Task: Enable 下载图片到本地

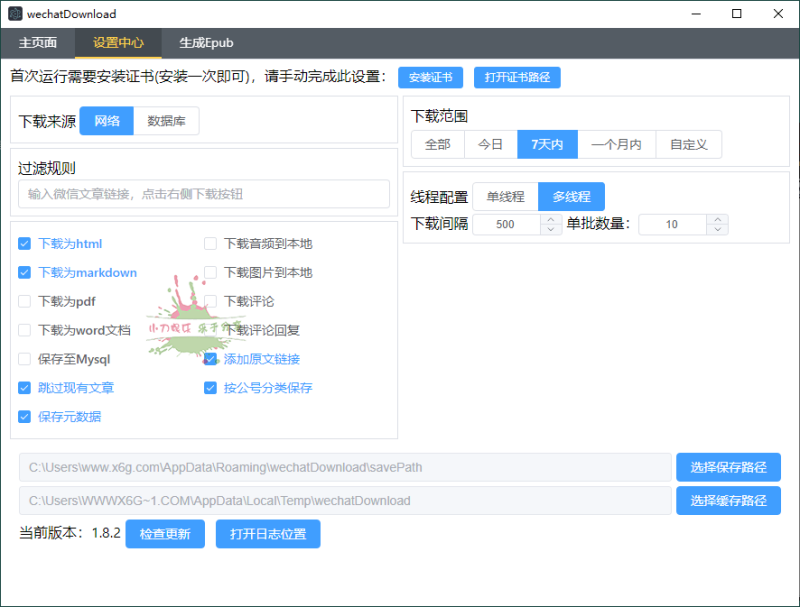Action: pyautogui.click(x=210, y=272)
